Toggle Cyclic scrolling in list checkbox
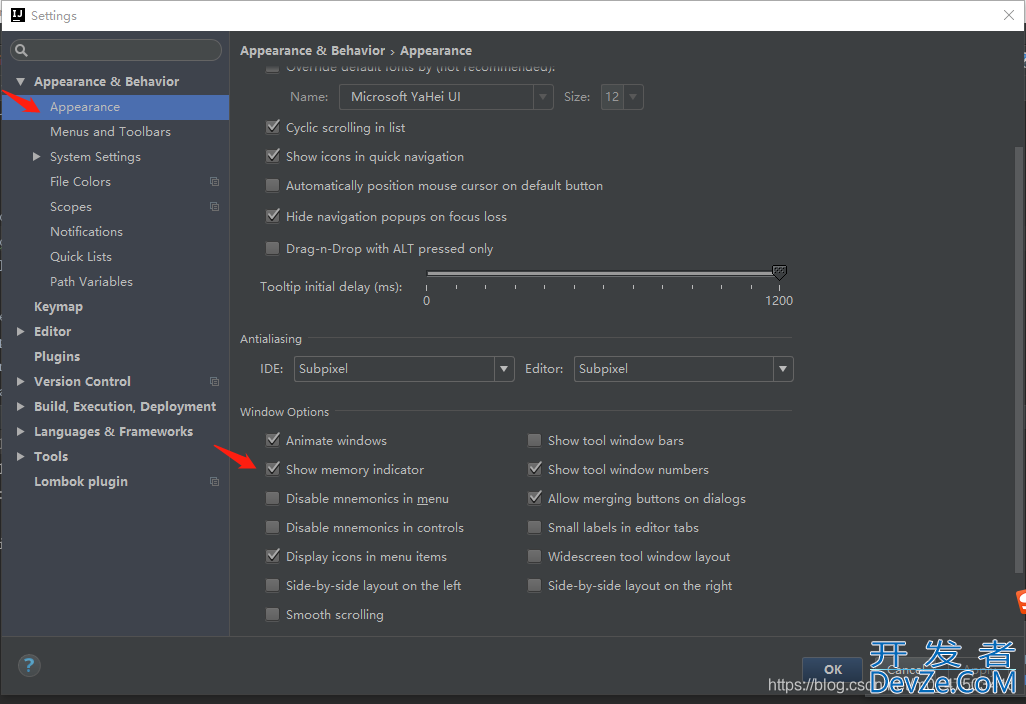The width and height of the screenshot is (1026, 704). 273,127
